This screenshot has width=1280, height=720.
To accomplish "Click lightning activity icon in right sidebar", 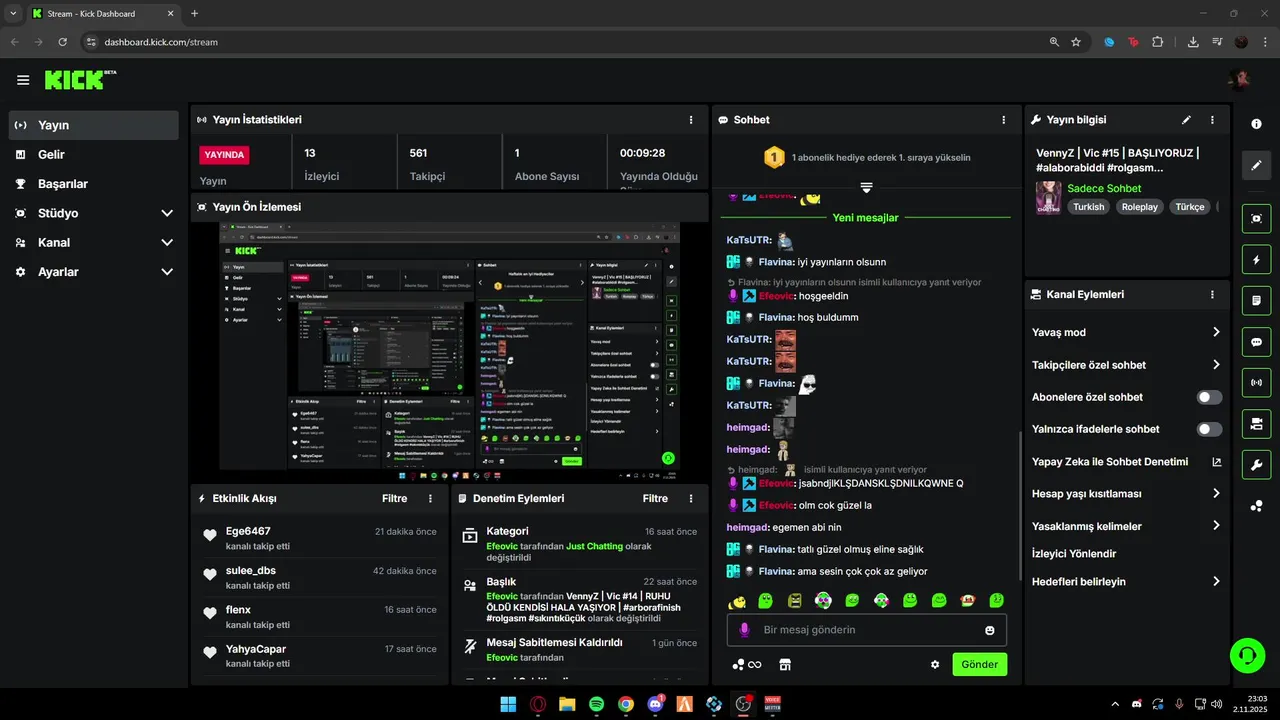I will coord(1256,260).
